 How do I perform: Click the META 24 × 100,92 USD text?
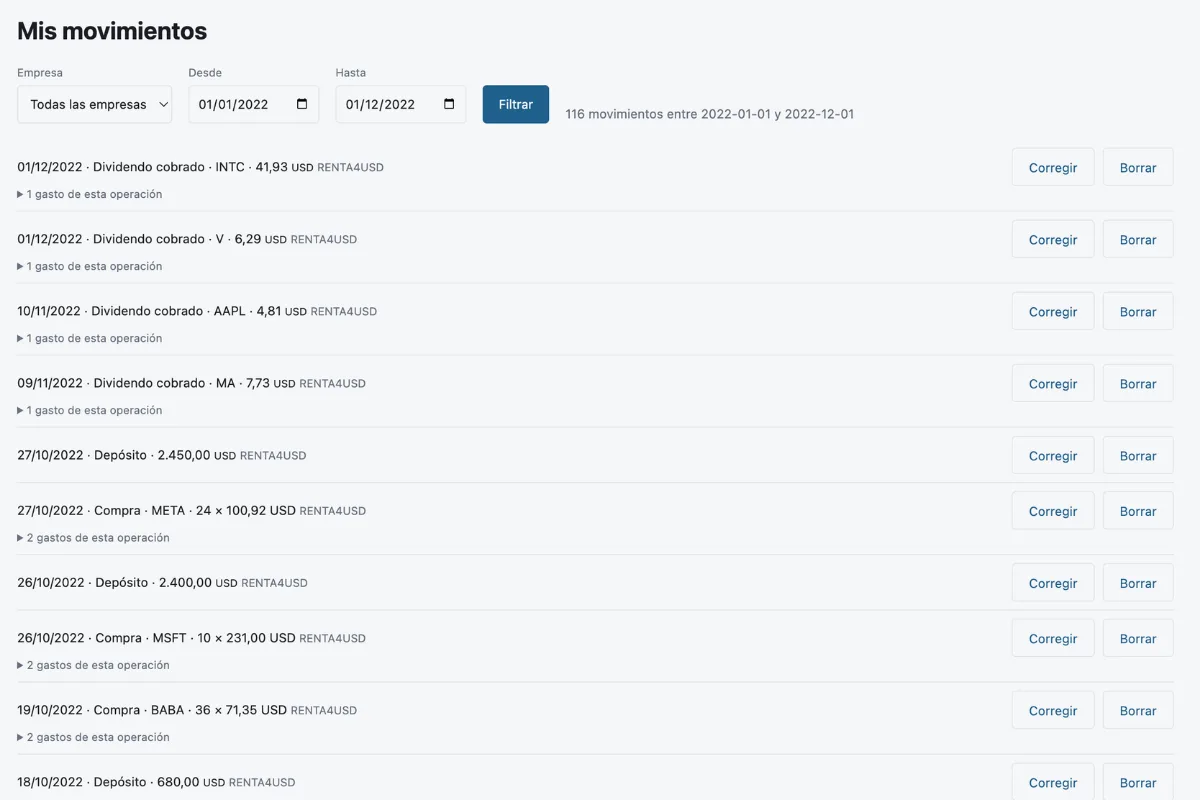[192, 510]
